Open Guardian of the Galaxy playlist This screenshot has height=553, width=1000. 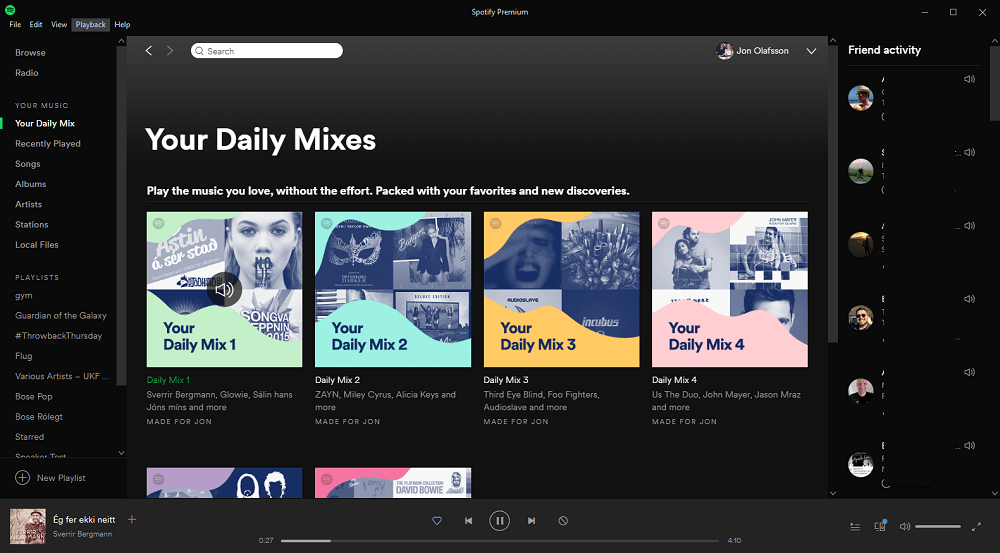(x=61, y=316)
